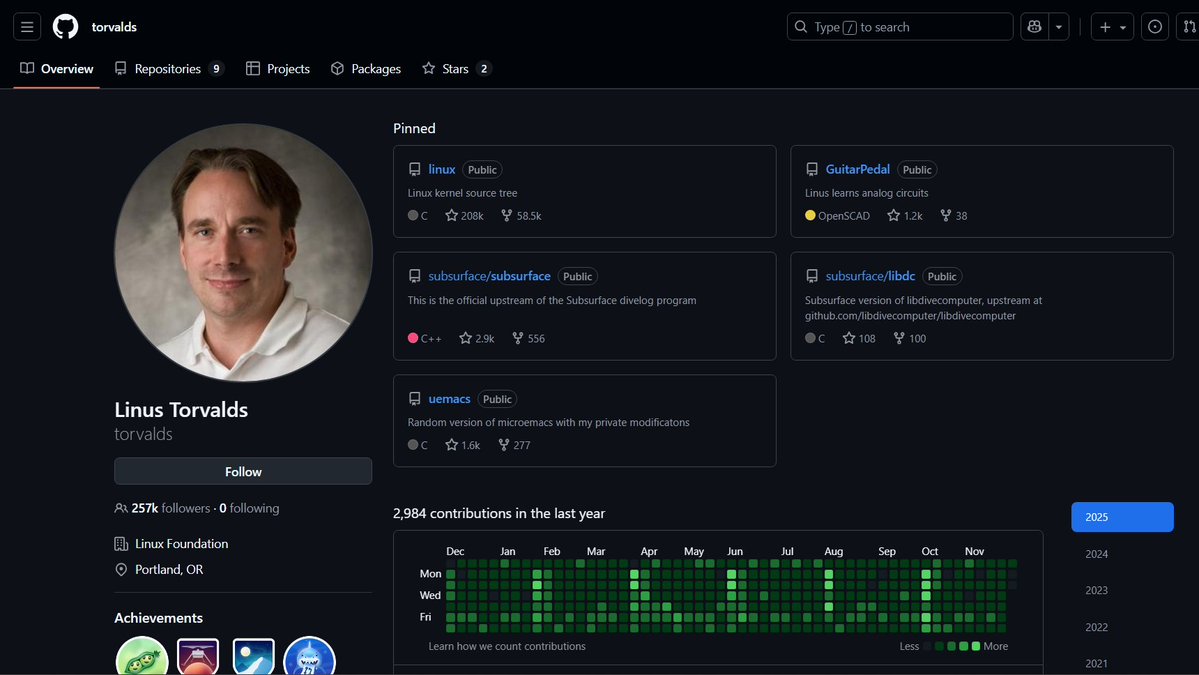The image size is (1199, 675).
Task: Click the Pull Shark achievement badge
Action: (x=310, y=657)
